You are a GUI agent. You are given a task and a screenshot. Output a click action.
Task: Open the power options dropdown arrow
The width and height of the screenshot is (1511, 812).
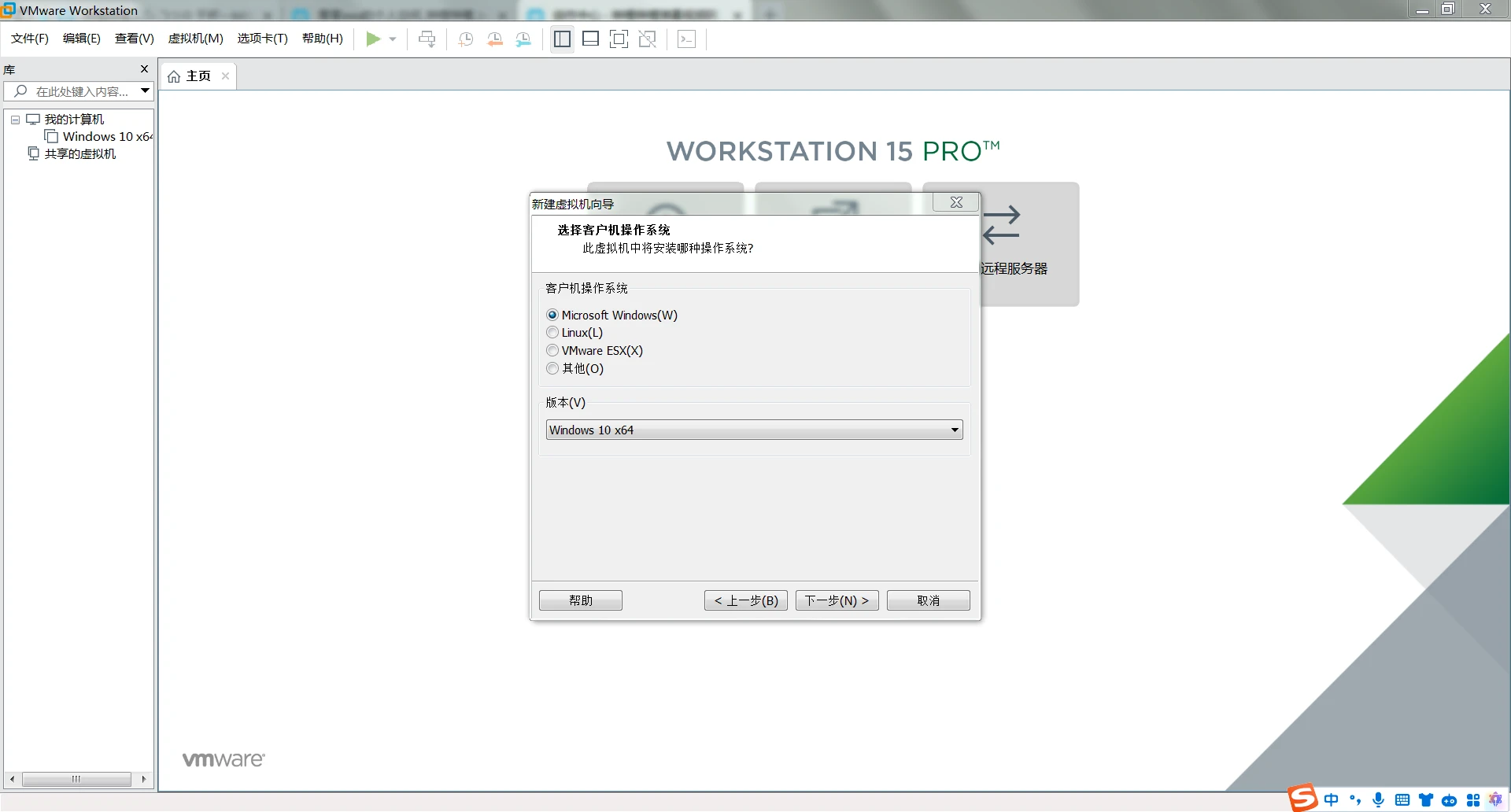point(393,39)
